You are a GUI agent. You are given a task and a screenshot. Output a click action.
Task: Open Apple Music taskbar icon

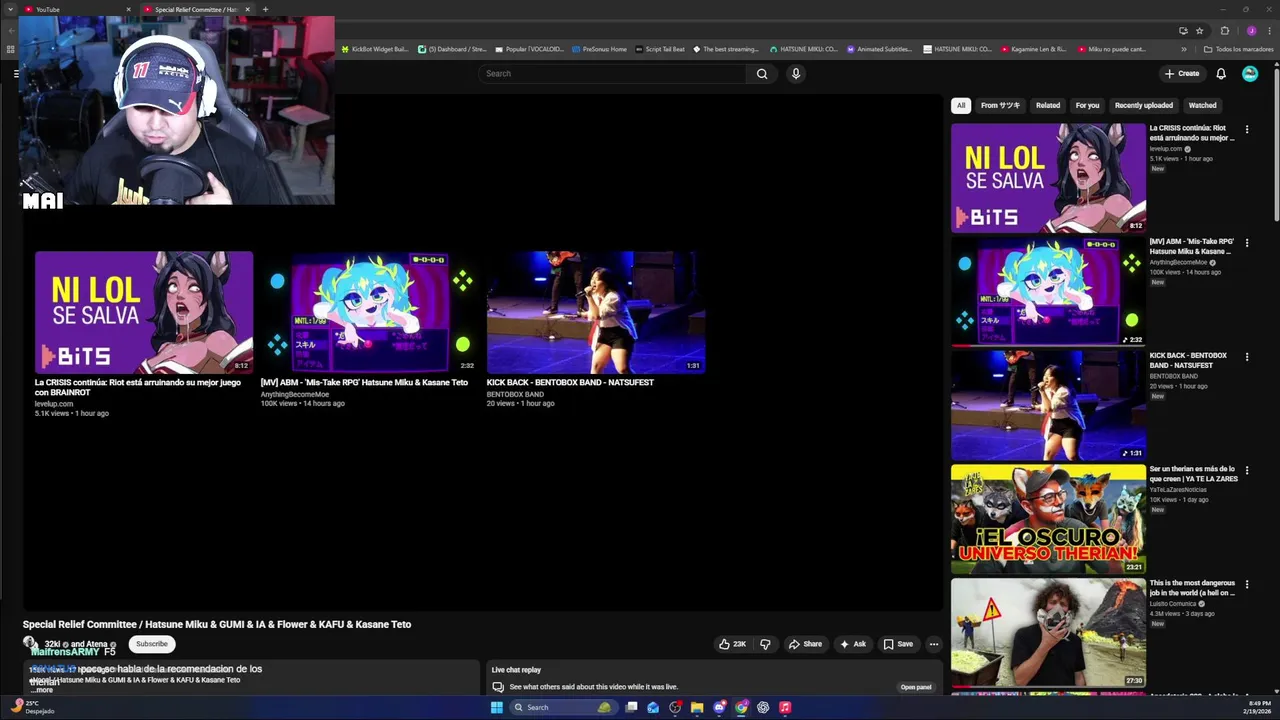coord(785,707)
